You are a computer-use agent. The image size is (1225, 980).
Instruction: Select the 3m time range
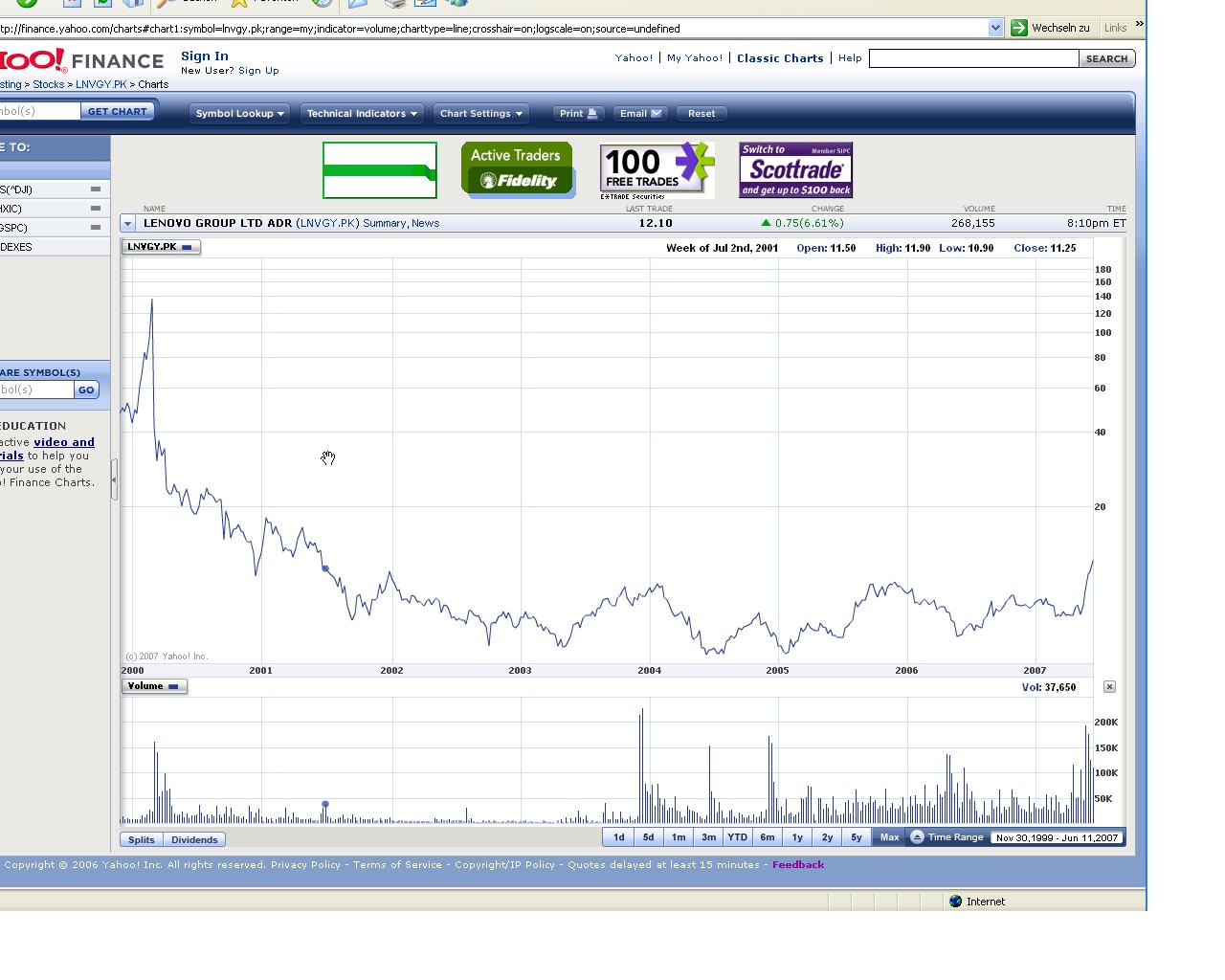pyautogui.click(x=708, y=837)
